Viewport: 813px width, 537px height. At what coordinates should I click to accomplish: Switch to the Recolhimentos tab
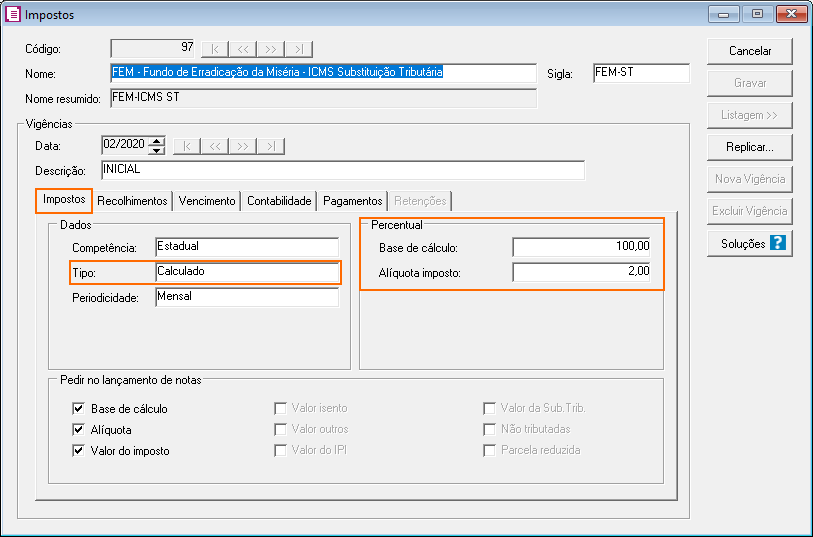click(x=132, y=201)
